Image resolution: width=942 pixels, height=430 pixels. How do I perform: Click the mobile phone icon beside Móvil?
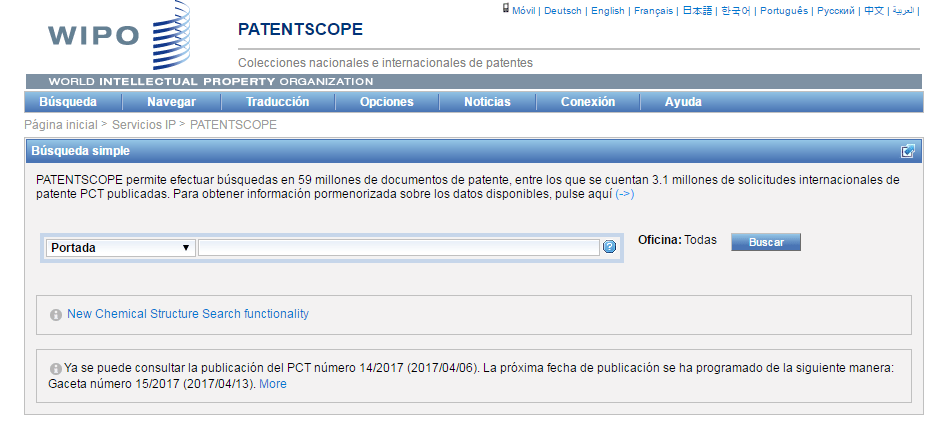[x=506, y=8]
